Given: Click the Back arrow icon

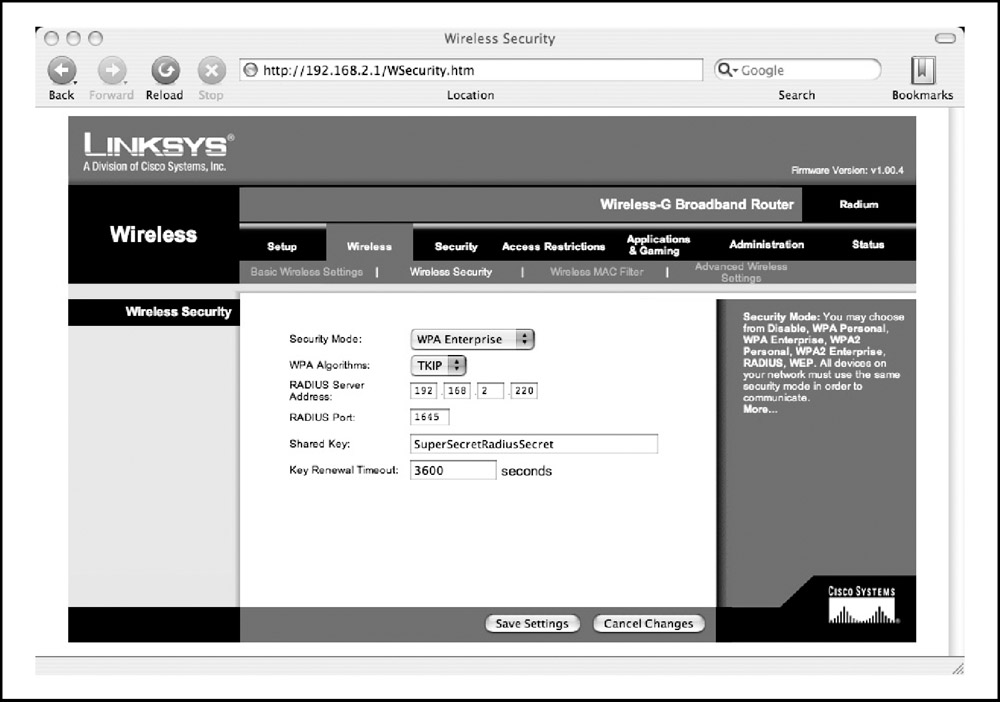Looking at the screenshot, I should (x=62, y=70).
